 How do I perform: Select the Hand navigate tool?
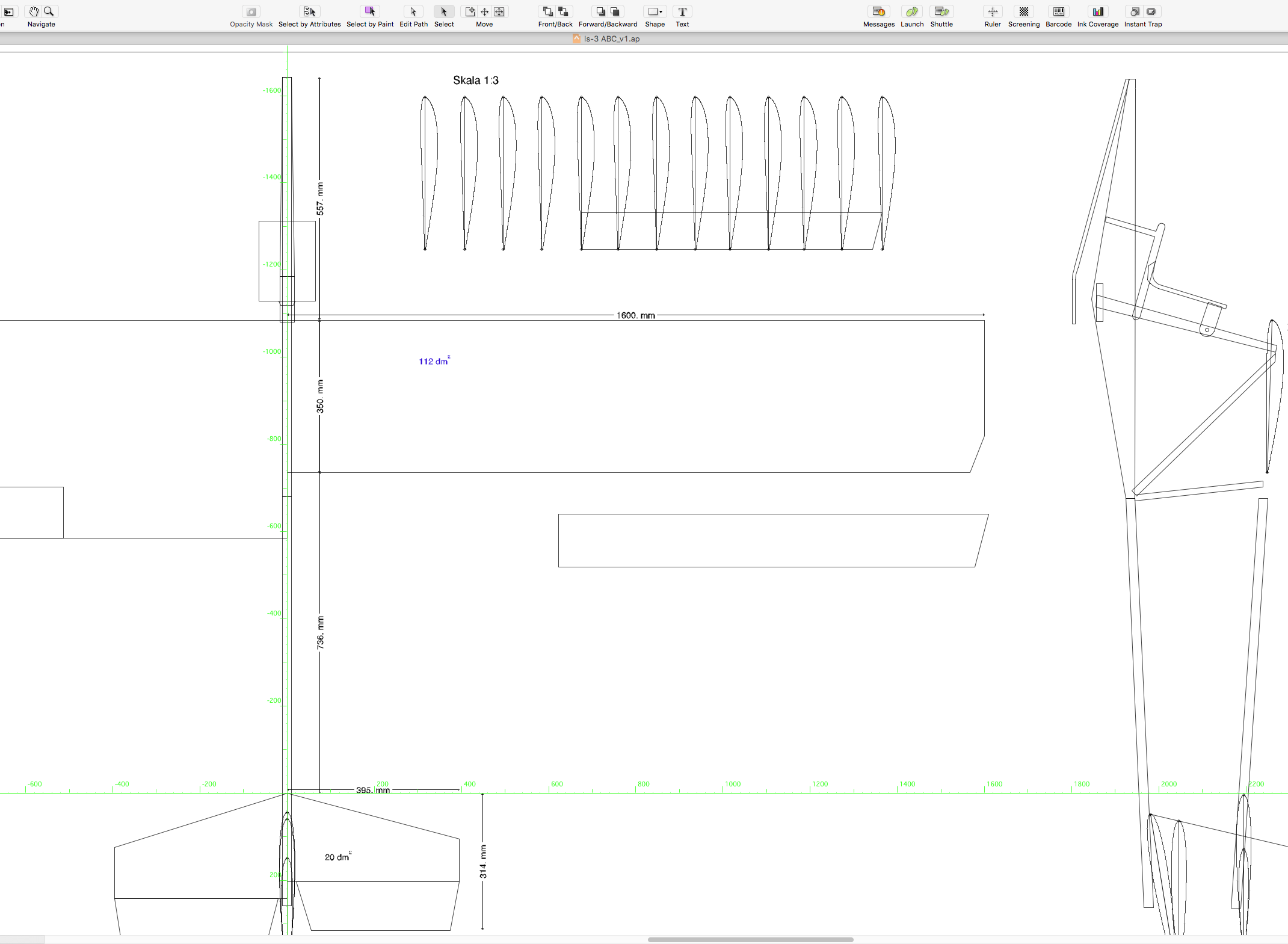(x=34, y=11)
